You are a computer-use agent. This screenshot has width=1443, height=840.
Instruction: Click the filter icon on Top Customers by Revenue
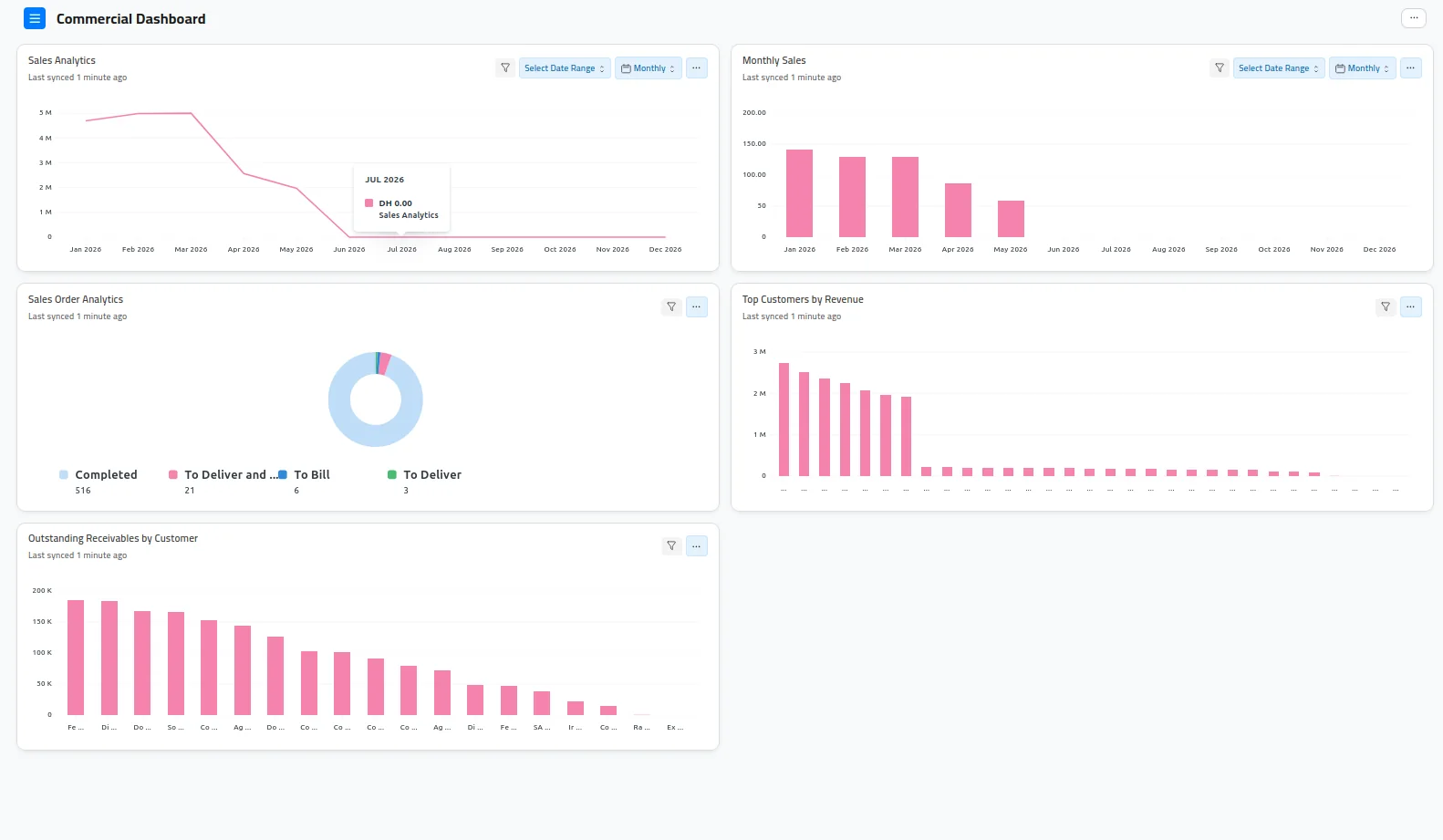(1386, 307)
